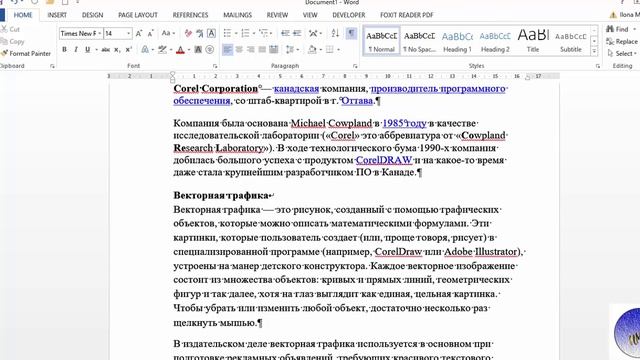This screenshot has width=640, height=360.
Task: Open Styles pane launcher
Action: tap(598, 66)
